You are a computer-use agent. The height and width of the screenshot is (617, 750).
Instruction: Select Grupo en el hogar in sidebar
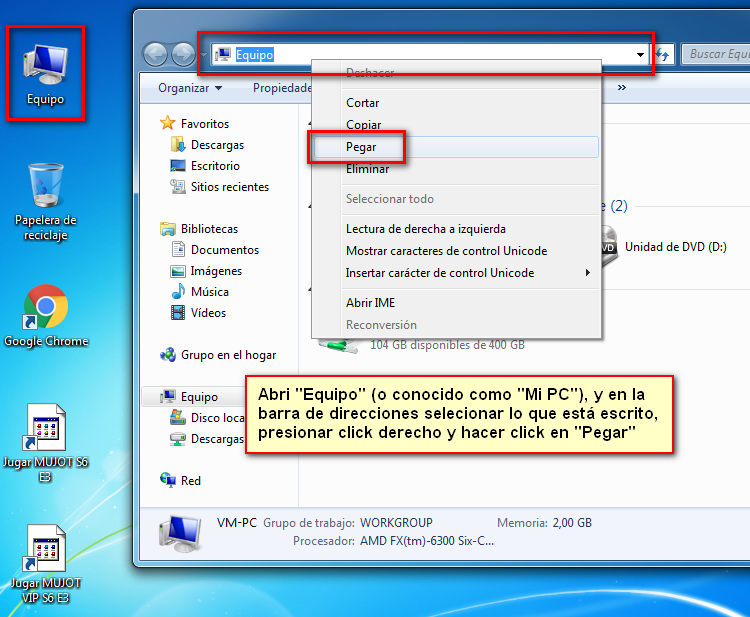[x=228, y=355]
